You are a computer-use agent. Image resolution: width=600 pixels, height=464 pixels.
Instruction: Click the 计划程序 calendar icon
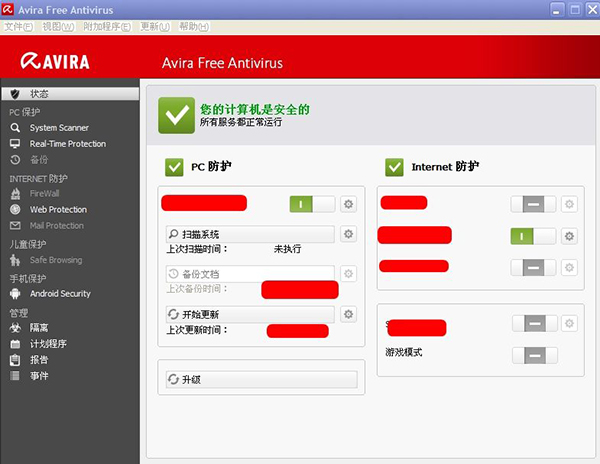click(15, 344)
